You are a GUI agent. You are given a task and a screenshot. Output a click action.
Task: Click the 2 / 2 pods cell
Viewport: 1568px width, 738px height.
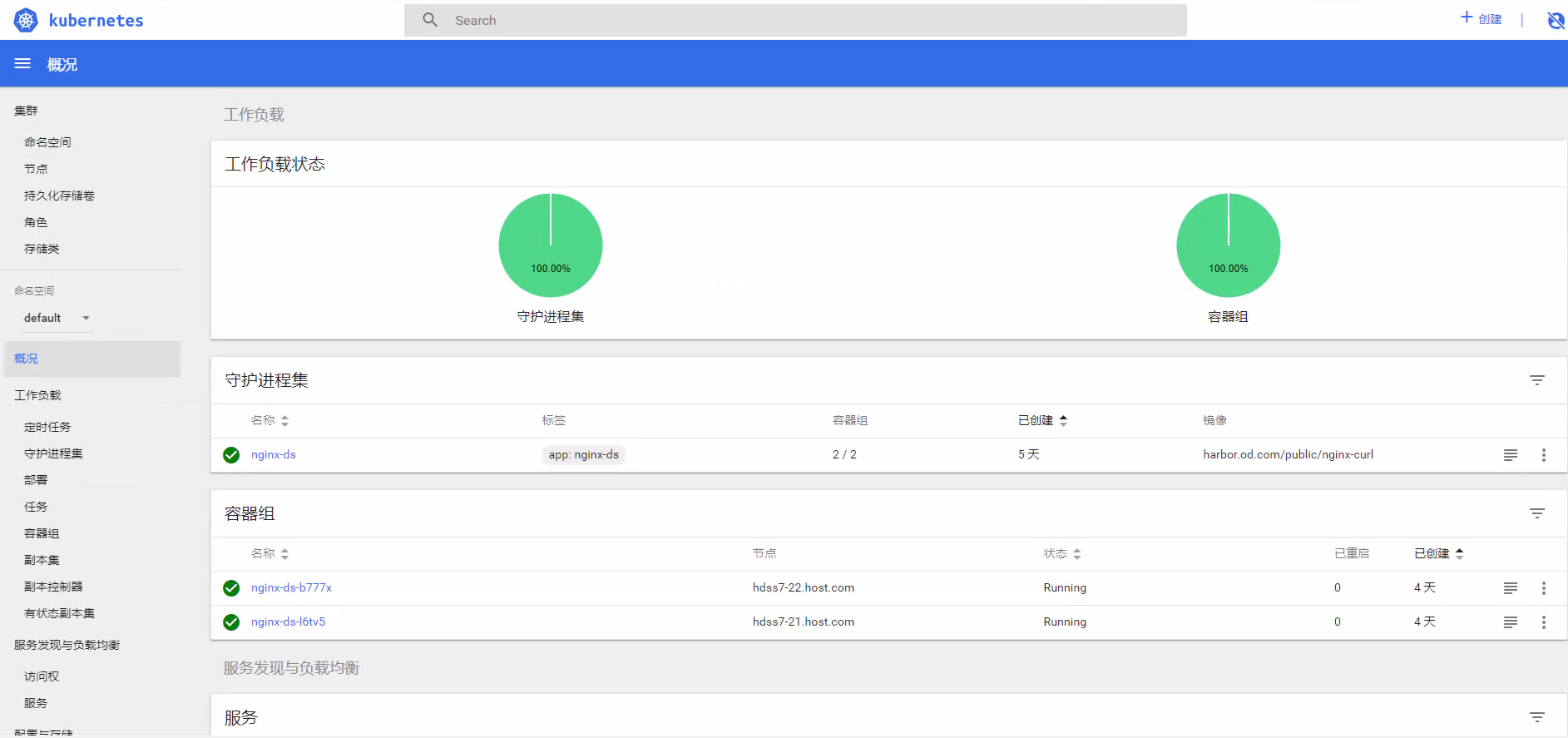[844, 454]
